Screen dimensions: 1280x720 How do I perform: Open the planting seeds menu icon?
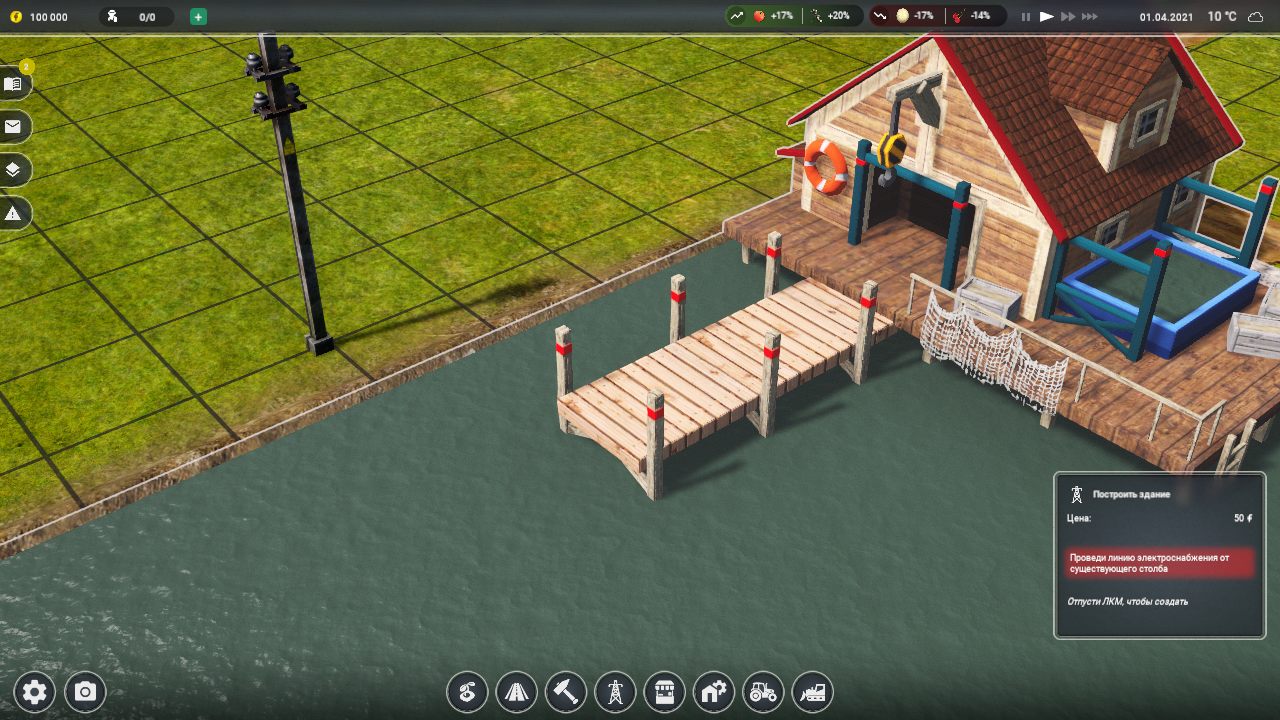pos(467,691)
